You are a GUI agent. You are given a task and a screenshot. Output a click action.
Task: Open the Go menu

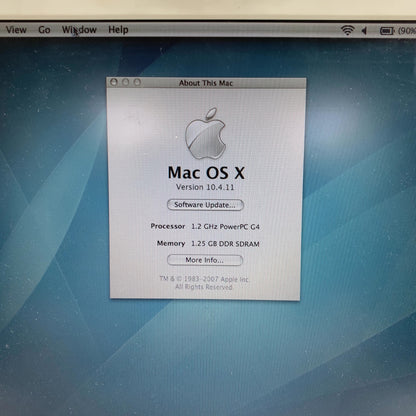tap(44, 30)
